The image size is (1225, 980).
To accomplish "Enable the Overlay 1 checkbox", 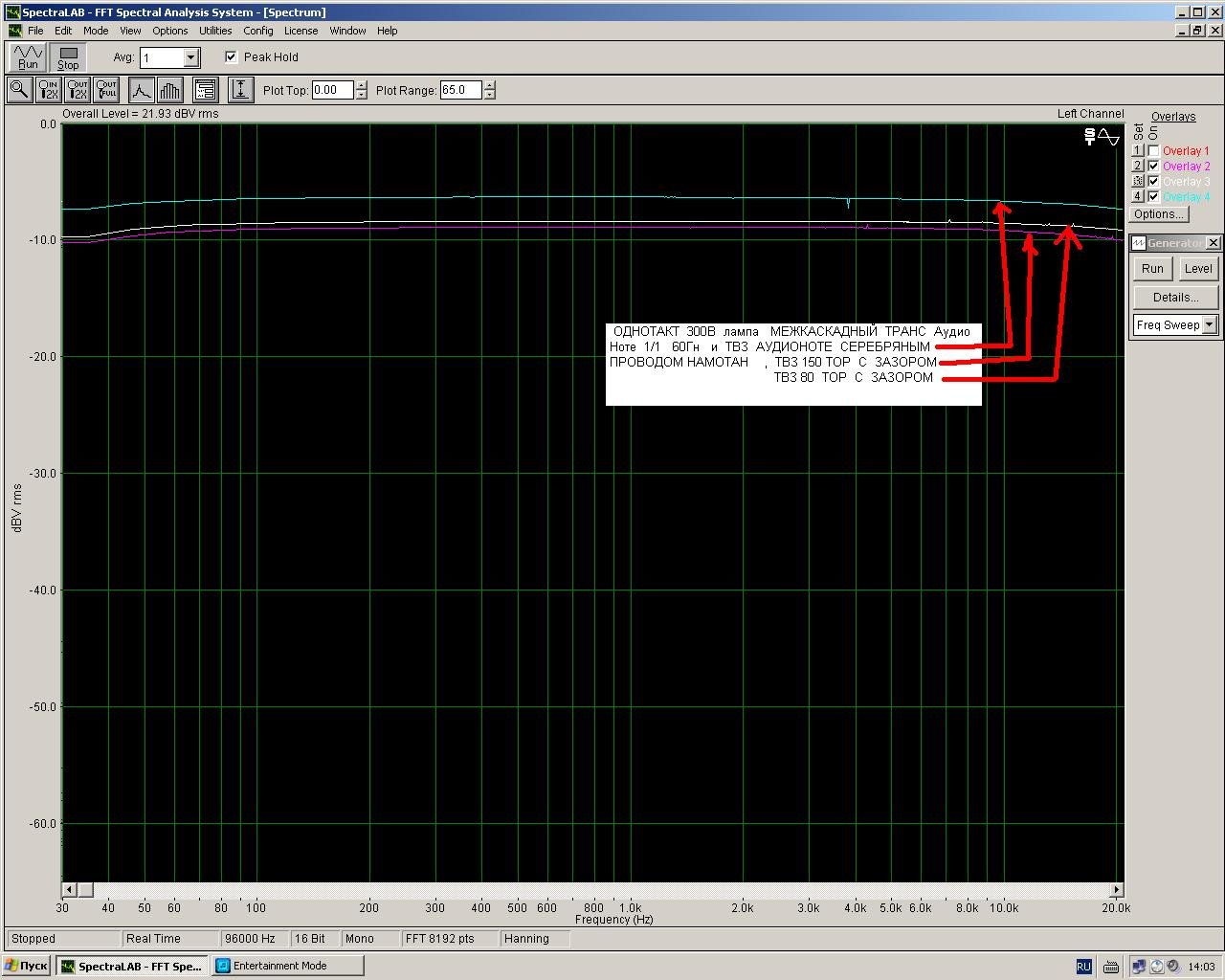I will pyautogui.click(x=1153, y=151).
